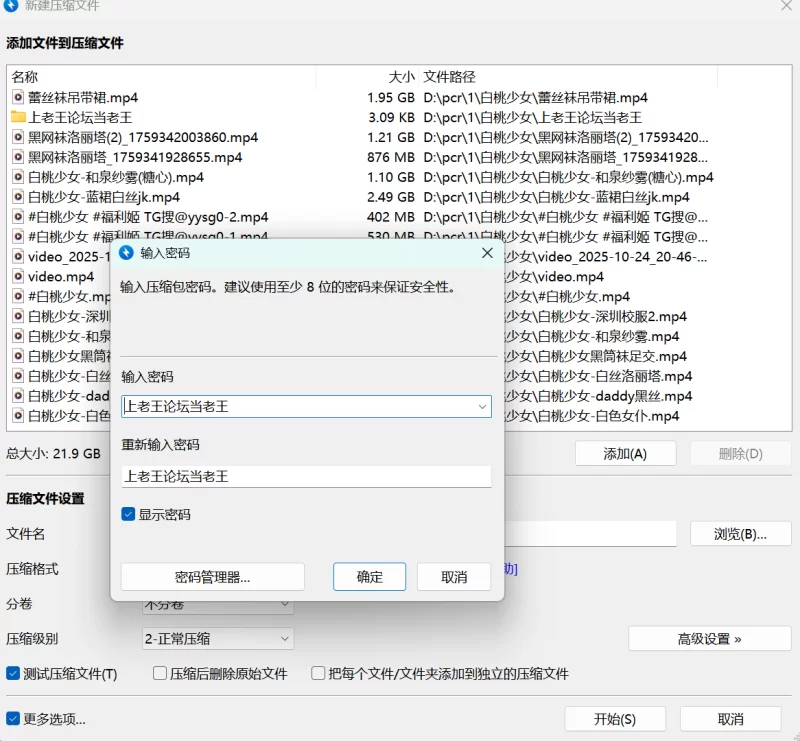Image resolution: width=800 pixels, height=741 pixels.
Task: Click the 添加(A) button
Action: pos(626,454)
